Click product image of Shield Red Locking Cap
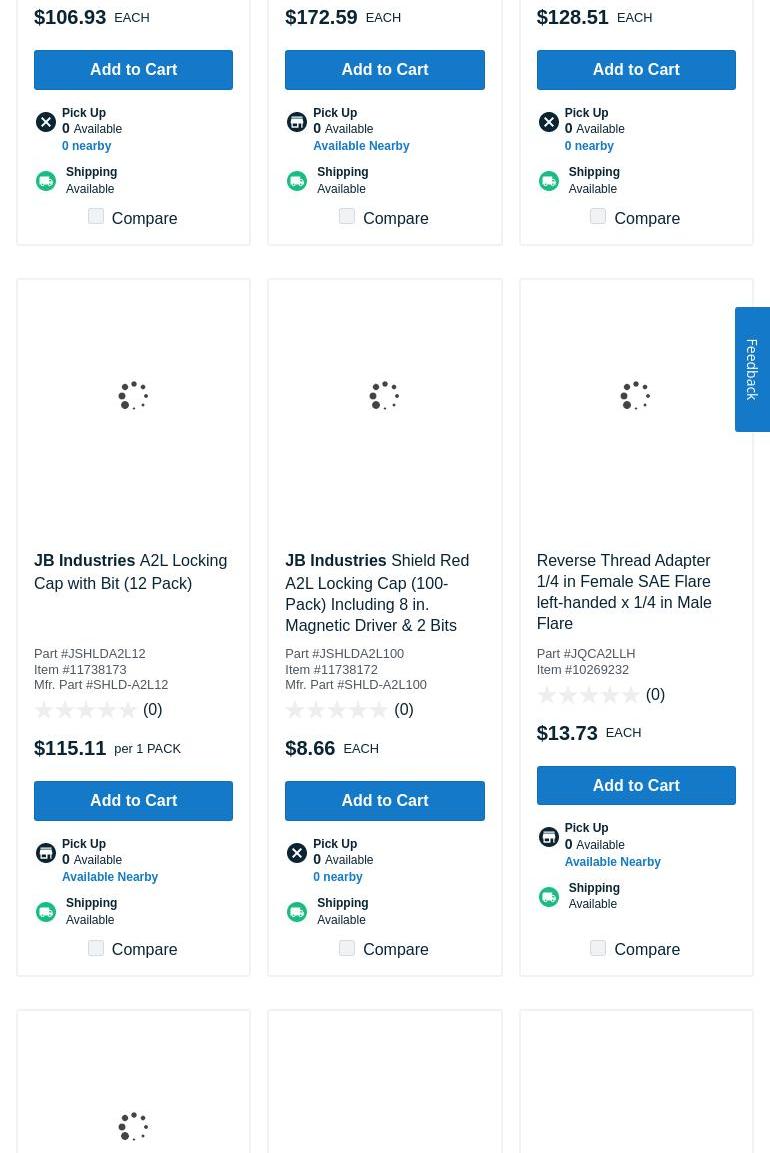Screen dimensions: 770x1153 (x=384, y=396)
